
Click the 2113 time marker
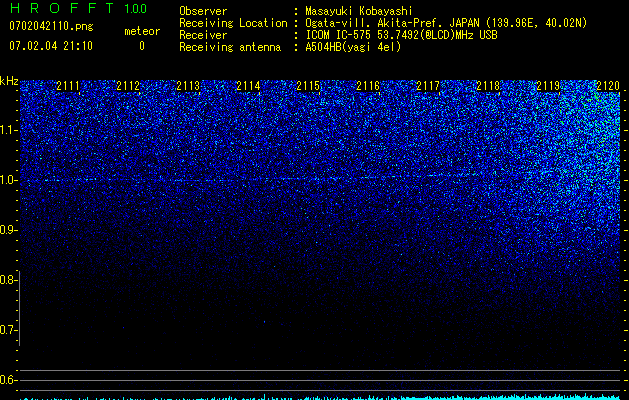click(188, 86)
